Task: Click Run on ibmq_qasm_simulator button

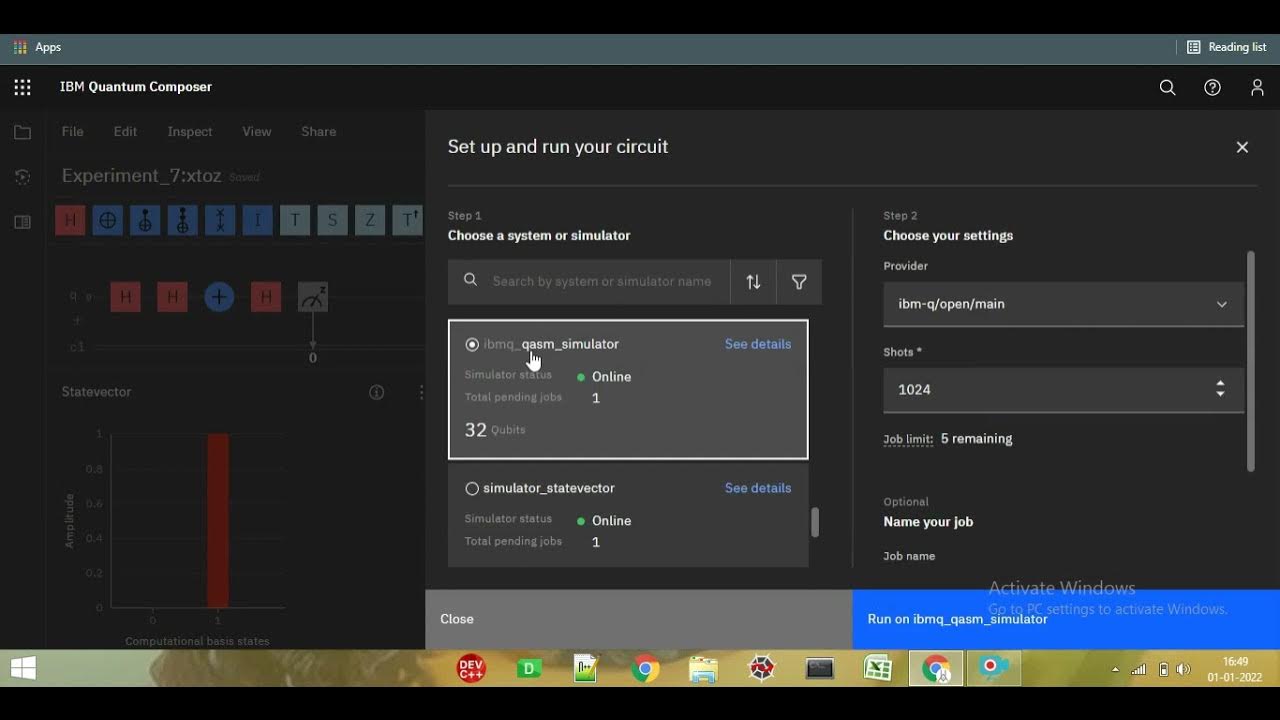Action: point(1066,619)
